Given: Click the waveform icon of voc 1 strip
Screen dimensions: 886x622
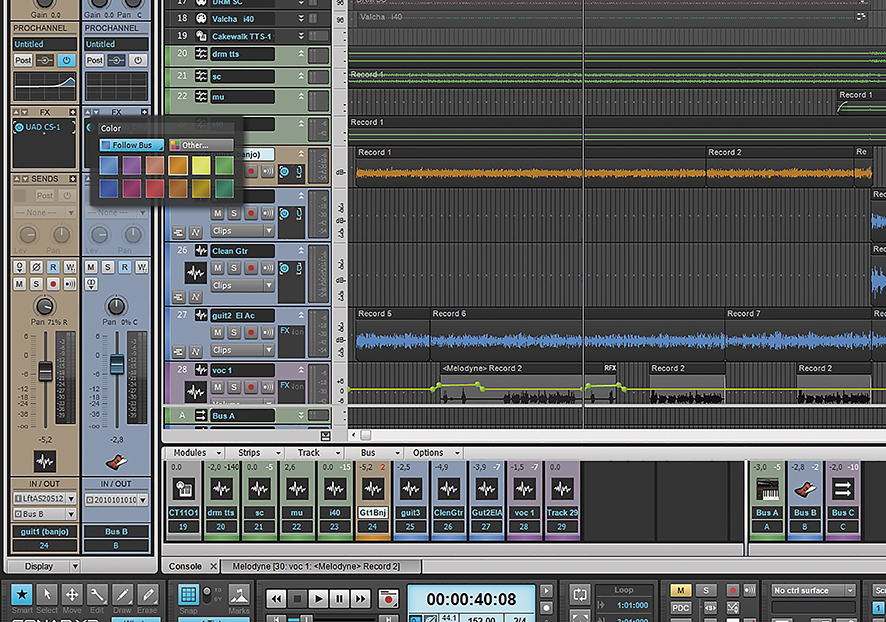Looking at the screenshot, I should click(524, 489).
